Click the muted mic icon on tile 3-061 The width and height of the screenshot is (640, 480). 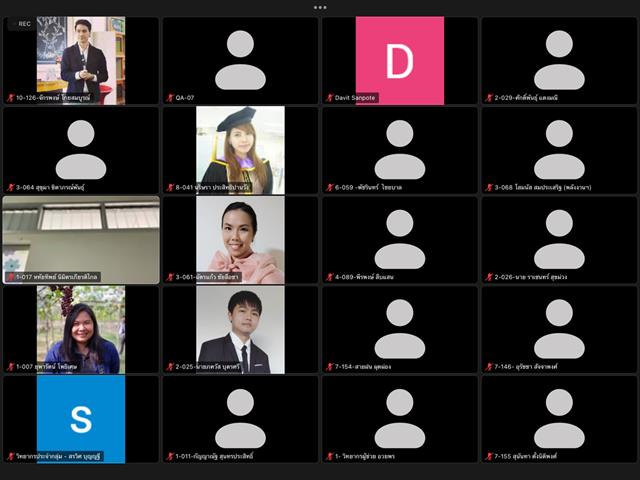click(170, 277)
